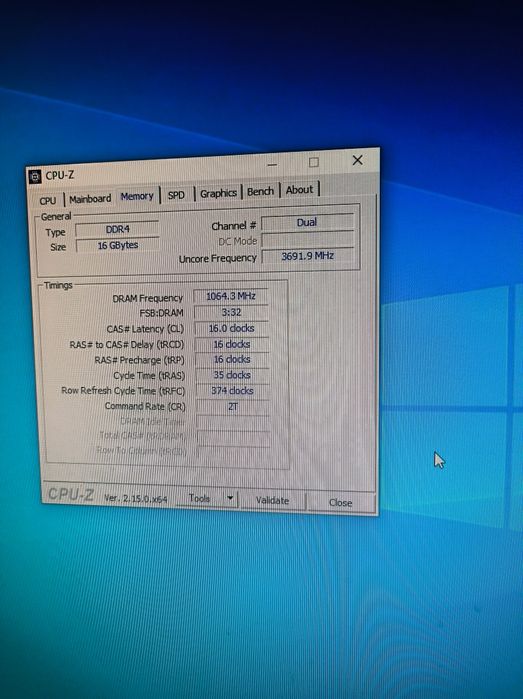The width and height of the screenshot is (523, 699).
Task: Click the Close button at bottom
Action: click(x=341, y=502)
